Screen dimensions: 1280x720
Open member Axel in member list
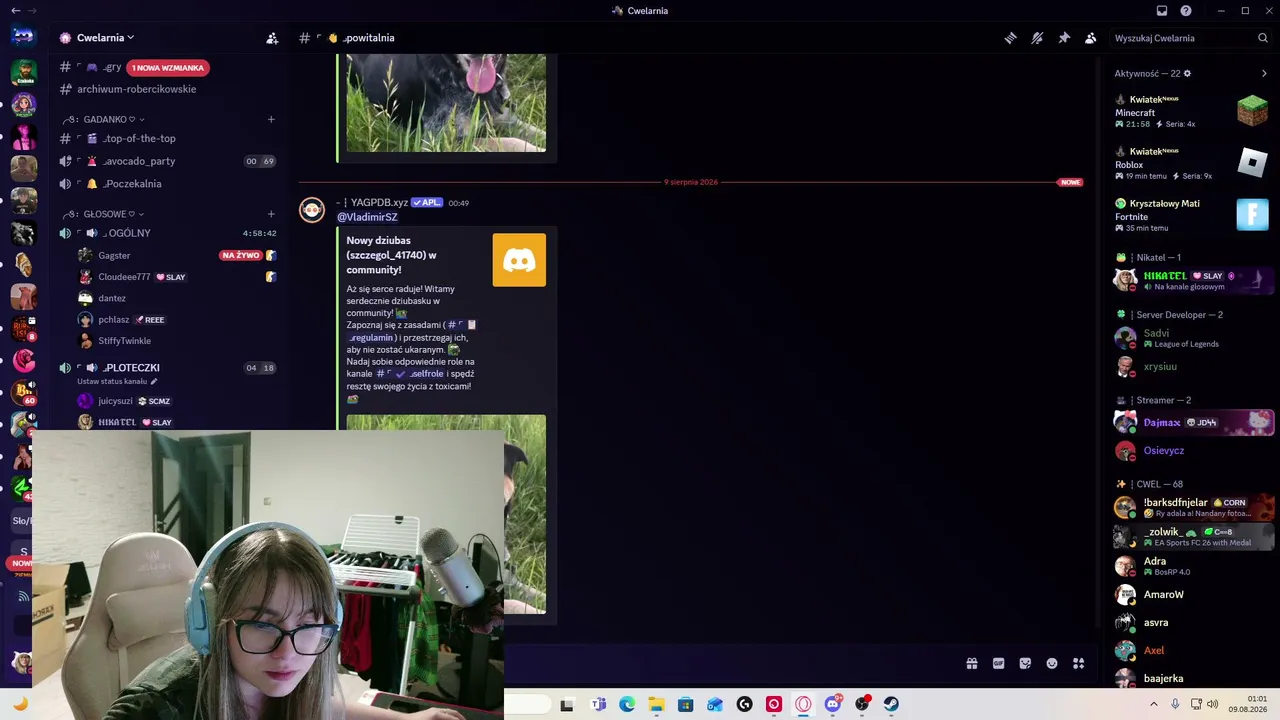[x=1194, y=650]
